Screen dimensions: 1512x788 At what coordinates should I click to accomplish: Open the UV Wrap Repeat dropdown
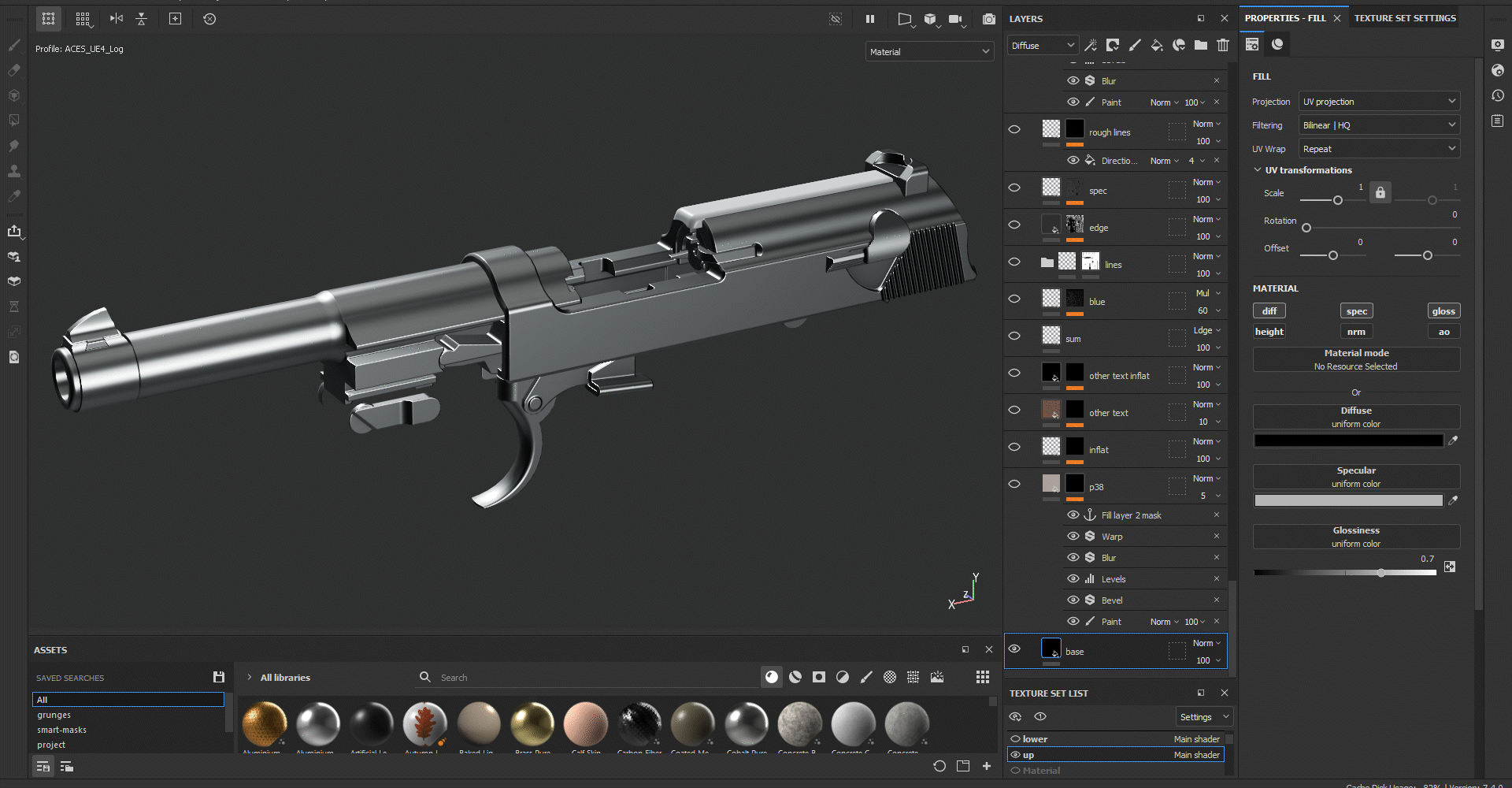pos(1378,148)
